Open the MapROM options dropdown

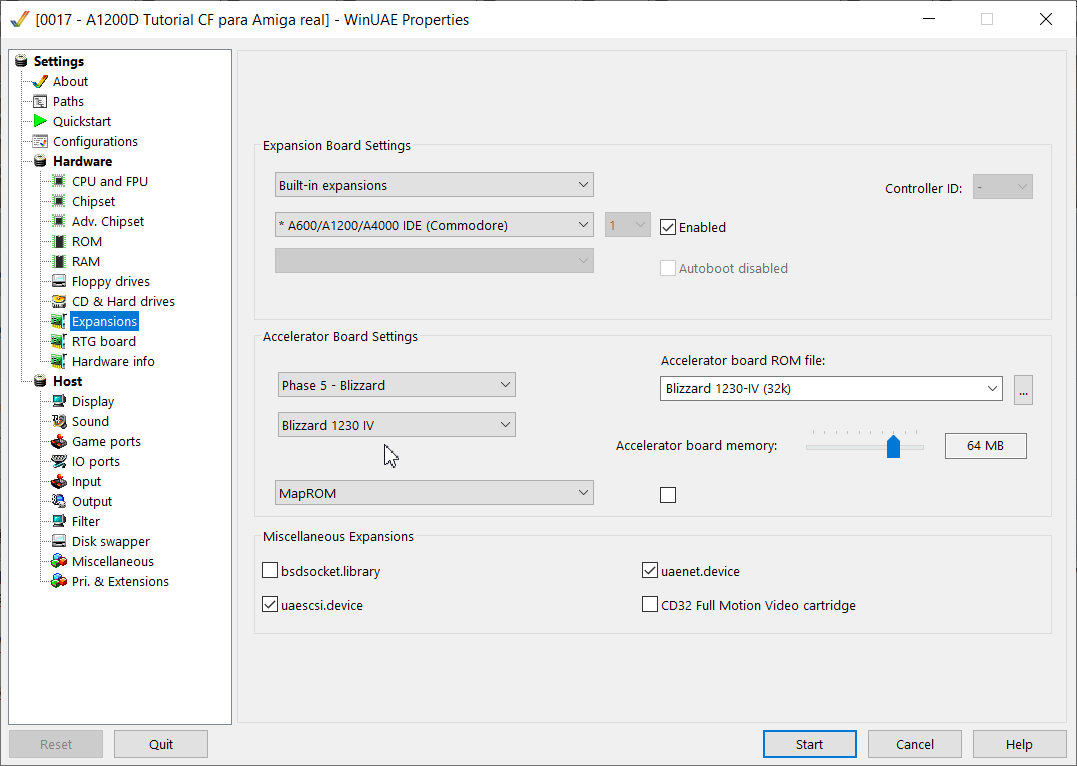tap(434, 493)
